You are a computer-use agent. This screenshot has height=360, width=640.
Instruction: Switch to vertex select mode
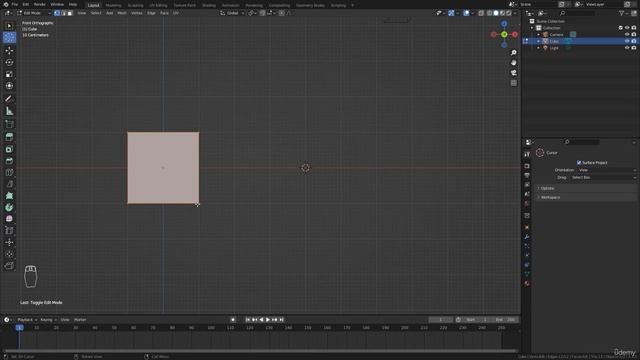(x=57, y=13)
